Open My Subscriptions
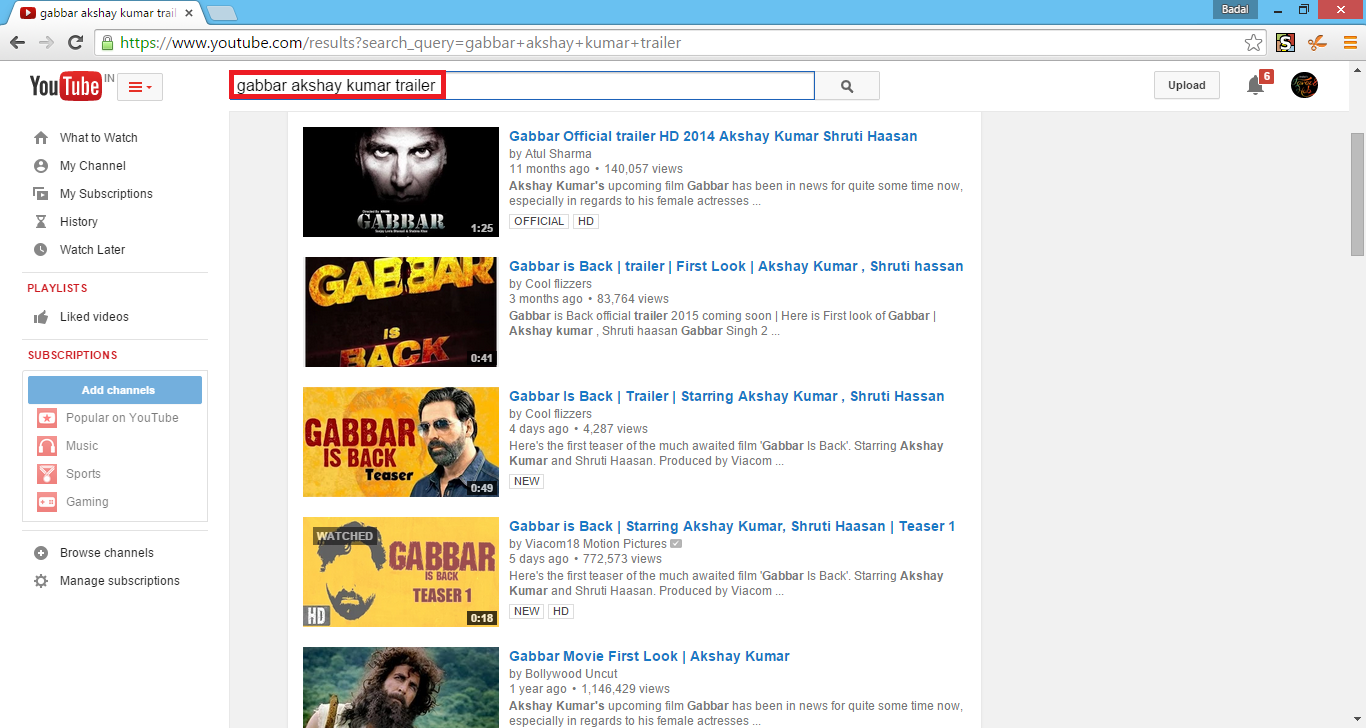This screenshot has width=1366, height=728. (x=106, y=194)
